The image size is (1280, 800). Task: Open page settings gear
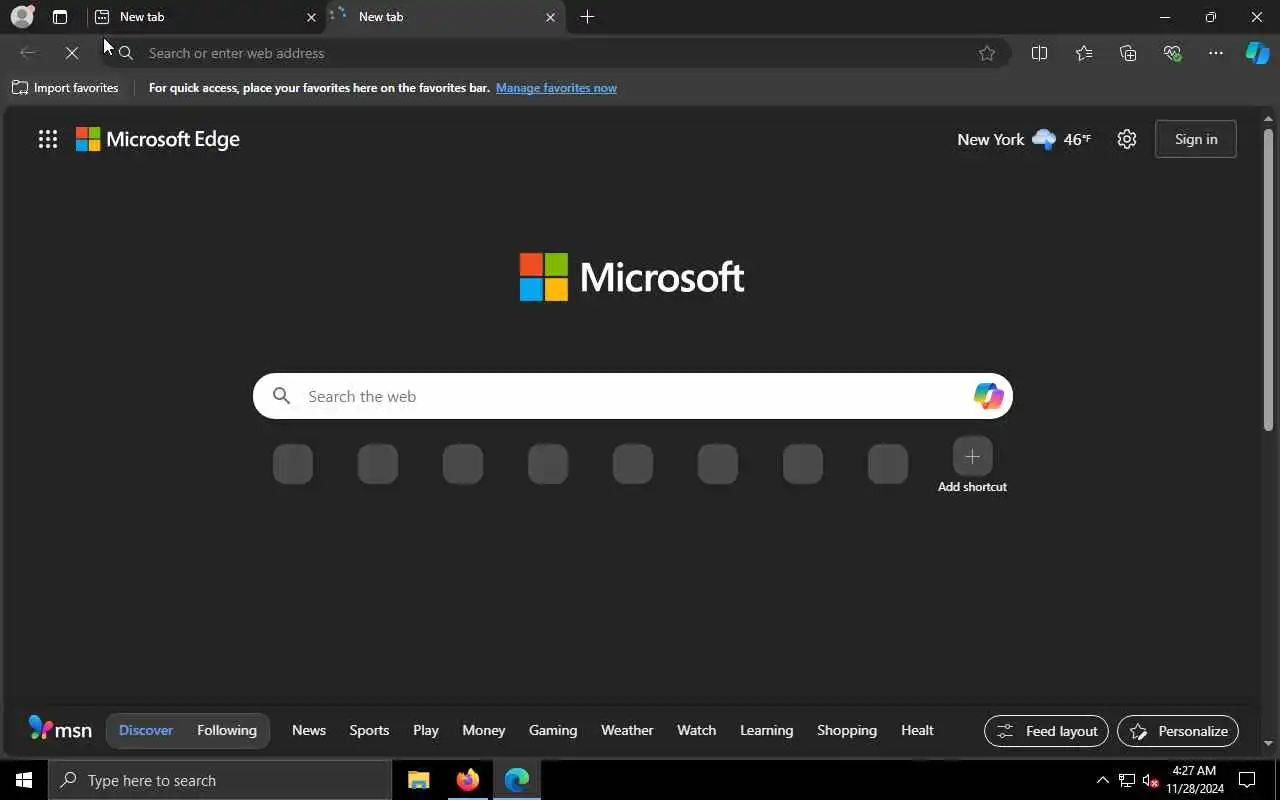pyautogui.click(x=1127, y=139)
